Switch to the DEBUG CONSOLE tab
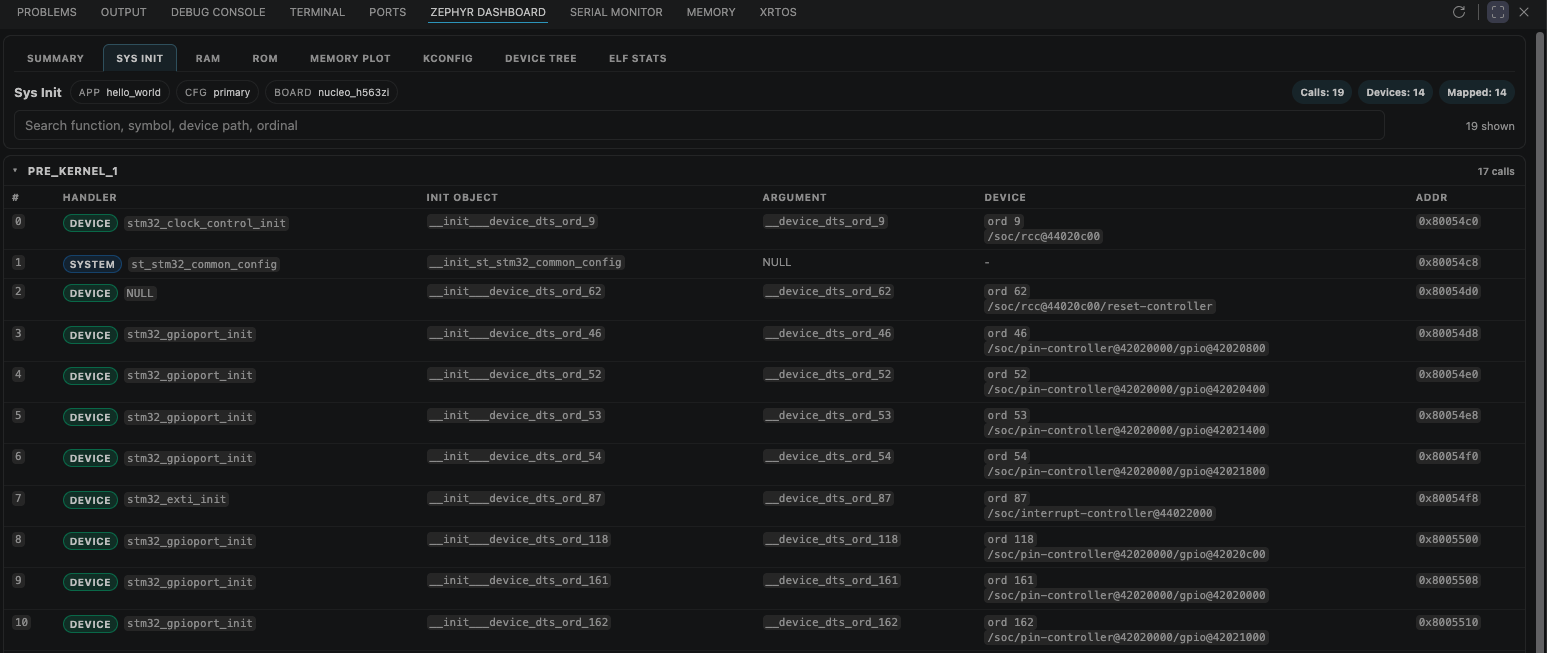The image size is (1547, 653). 218,12
